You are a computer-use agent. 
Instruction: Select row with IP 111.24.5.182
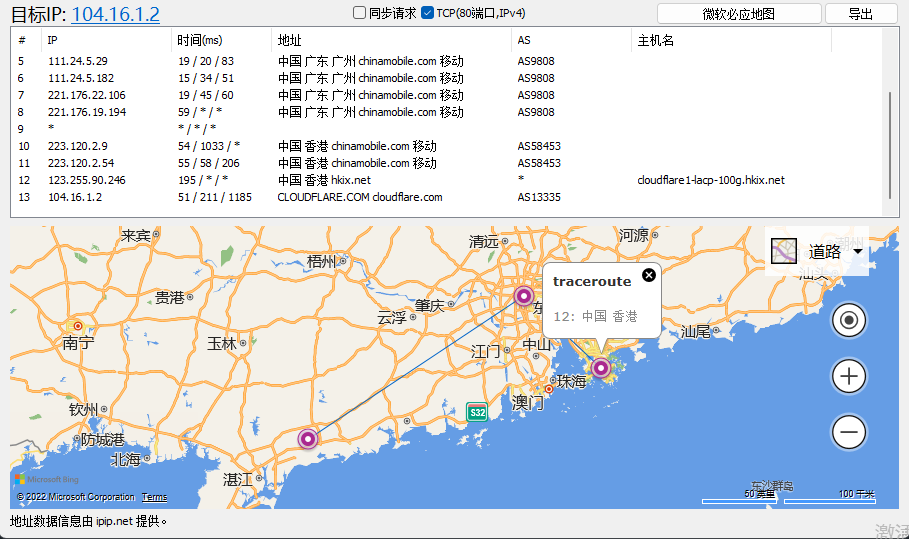pos(446,78)
